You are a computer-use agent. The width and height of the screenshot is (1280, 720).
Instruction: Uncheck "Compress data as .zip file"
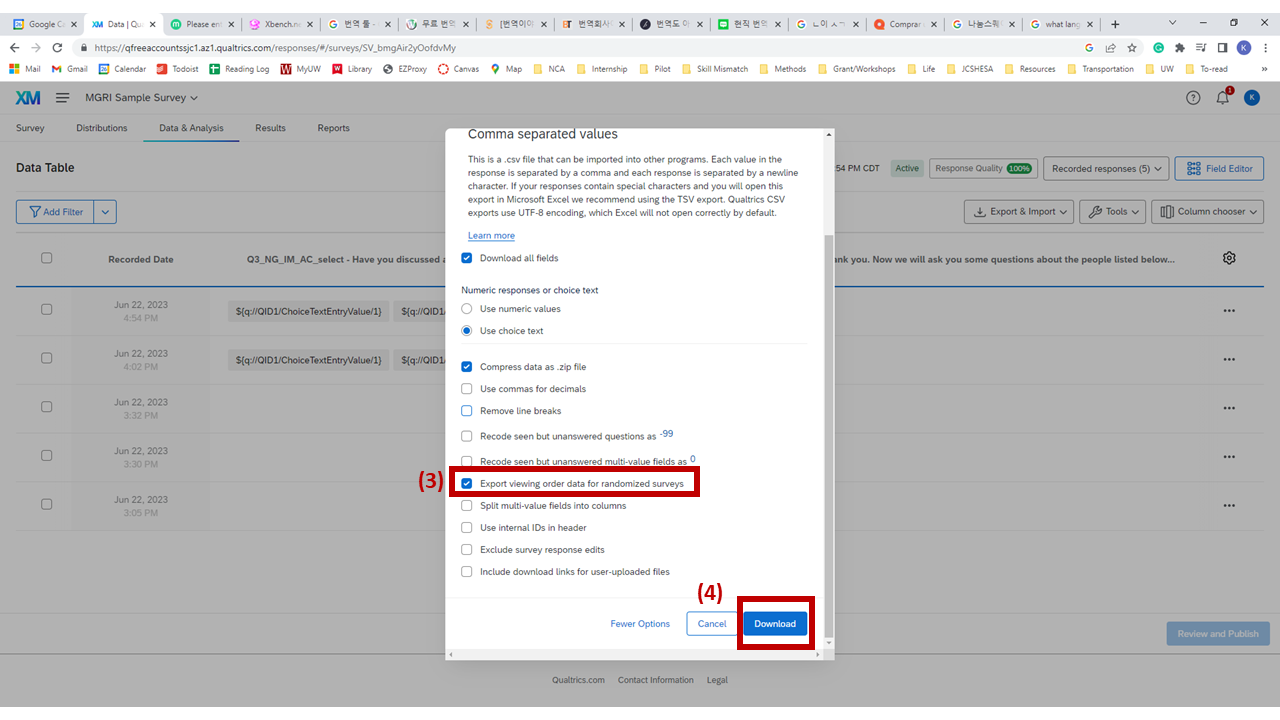(x=466, y=366)
